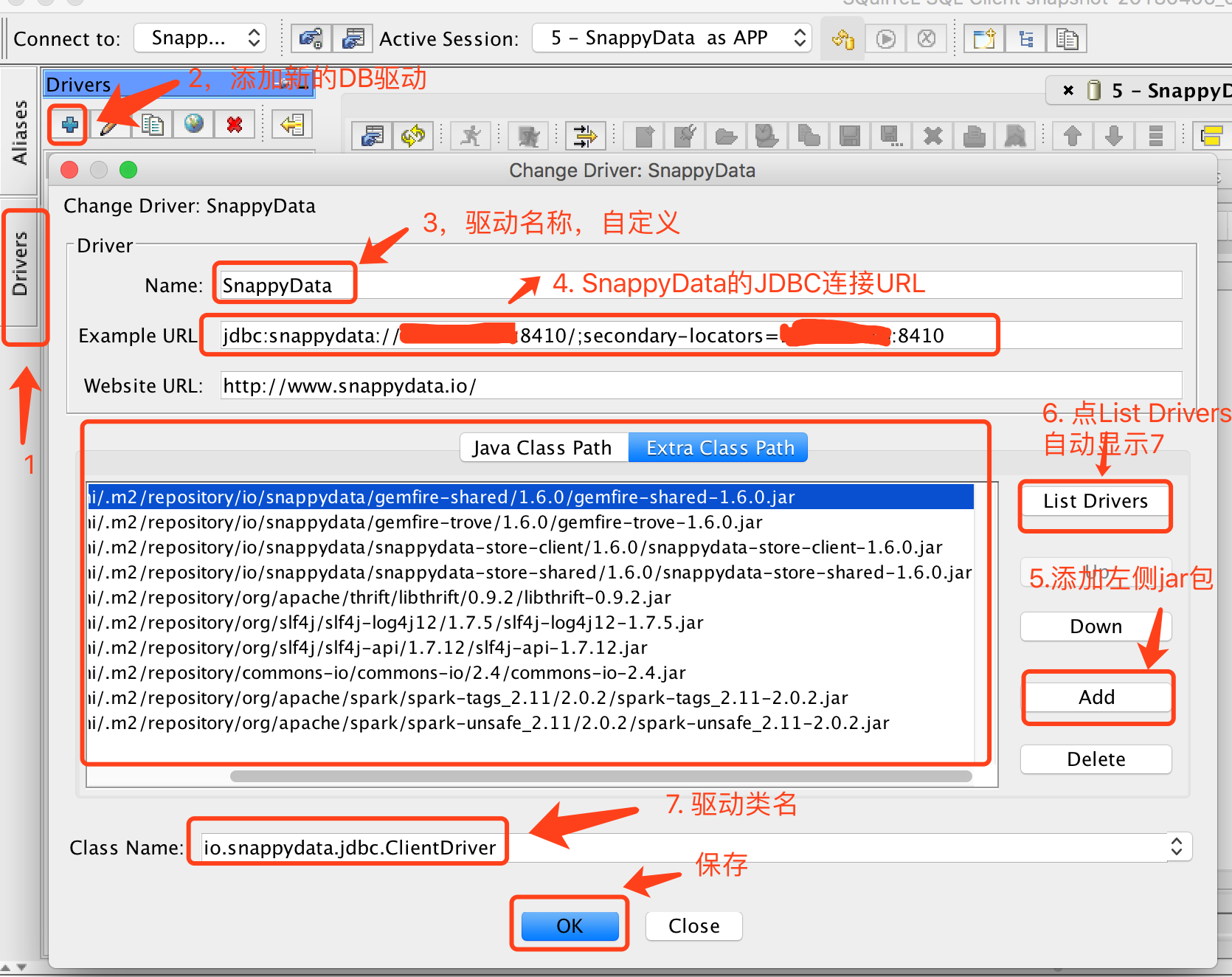Click the Close button in the dialog

(x=693, y=926)
